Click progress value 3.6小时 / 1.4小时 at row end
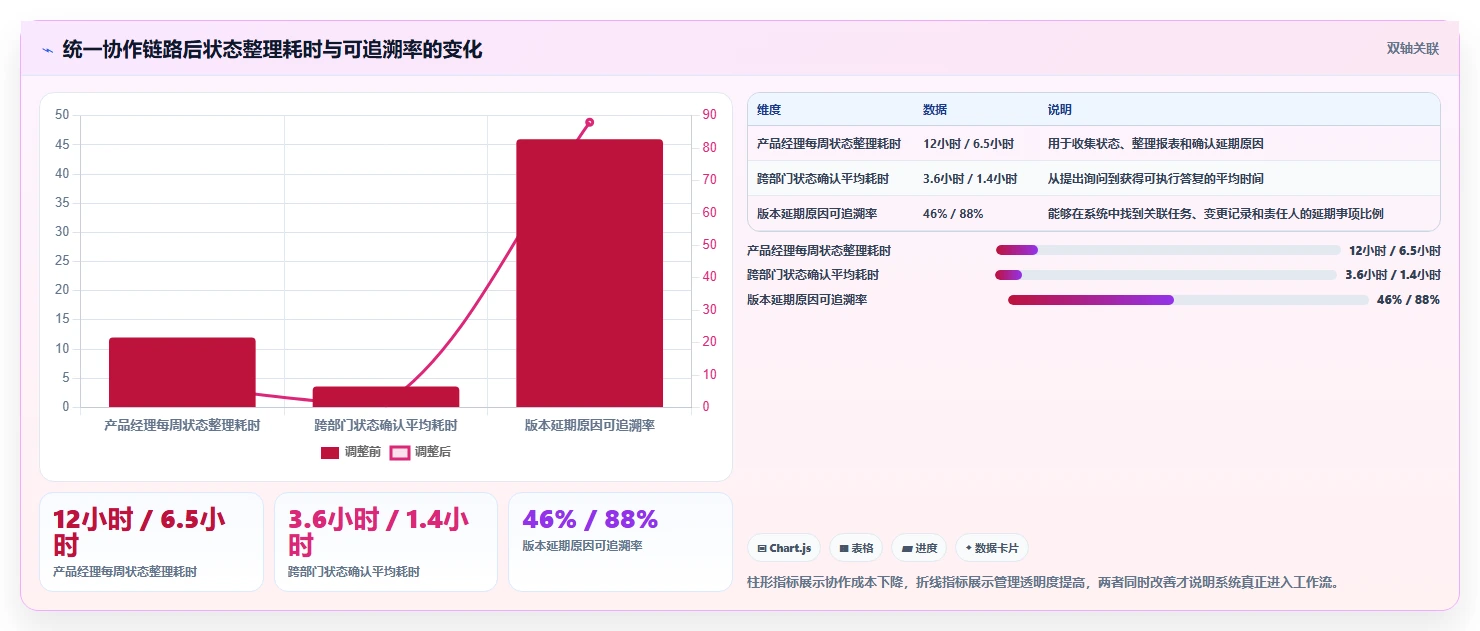1480x631 pixels. tap(1393, 275)
